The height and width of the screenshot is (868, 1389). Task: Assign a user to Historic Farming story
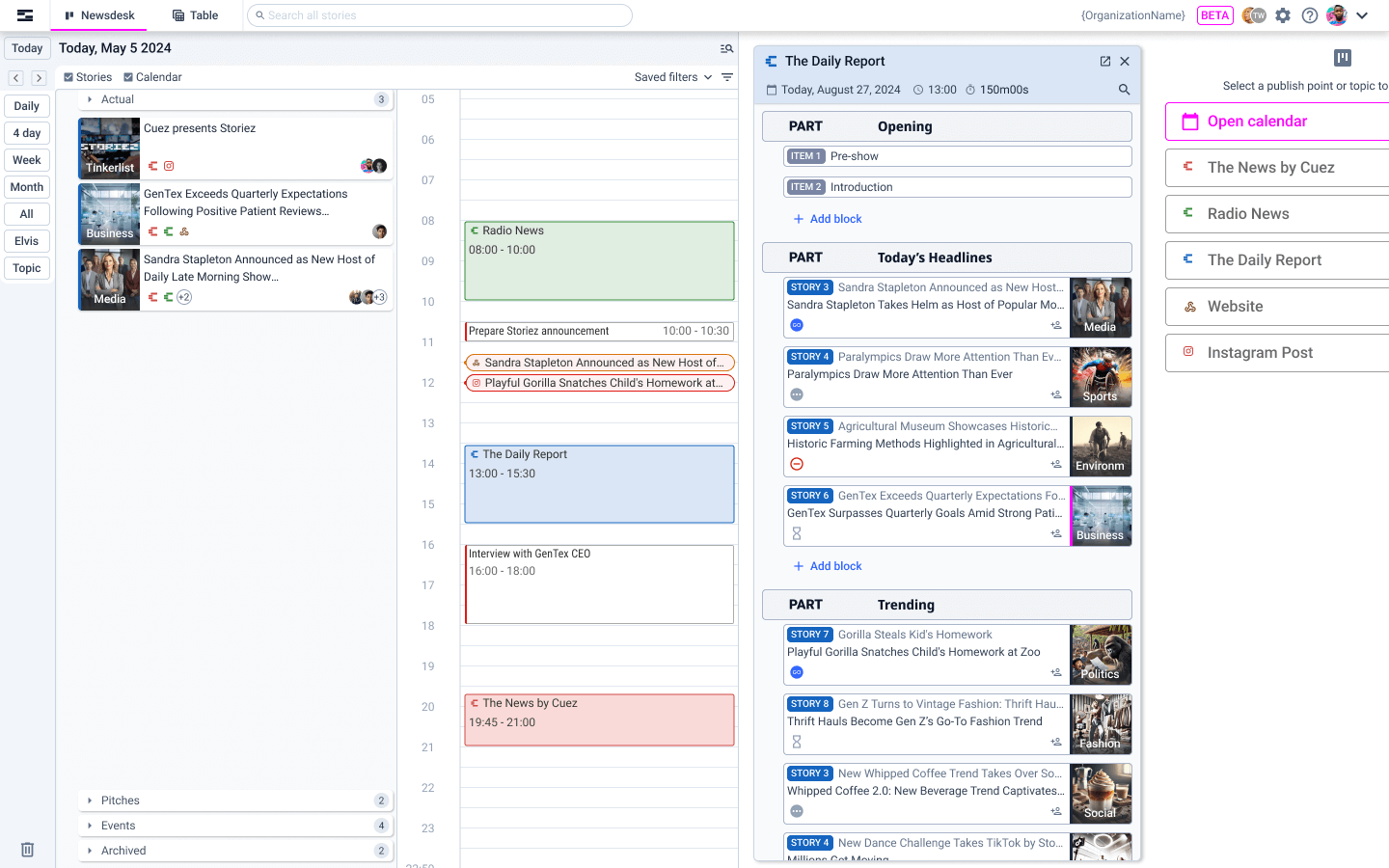1056,464
